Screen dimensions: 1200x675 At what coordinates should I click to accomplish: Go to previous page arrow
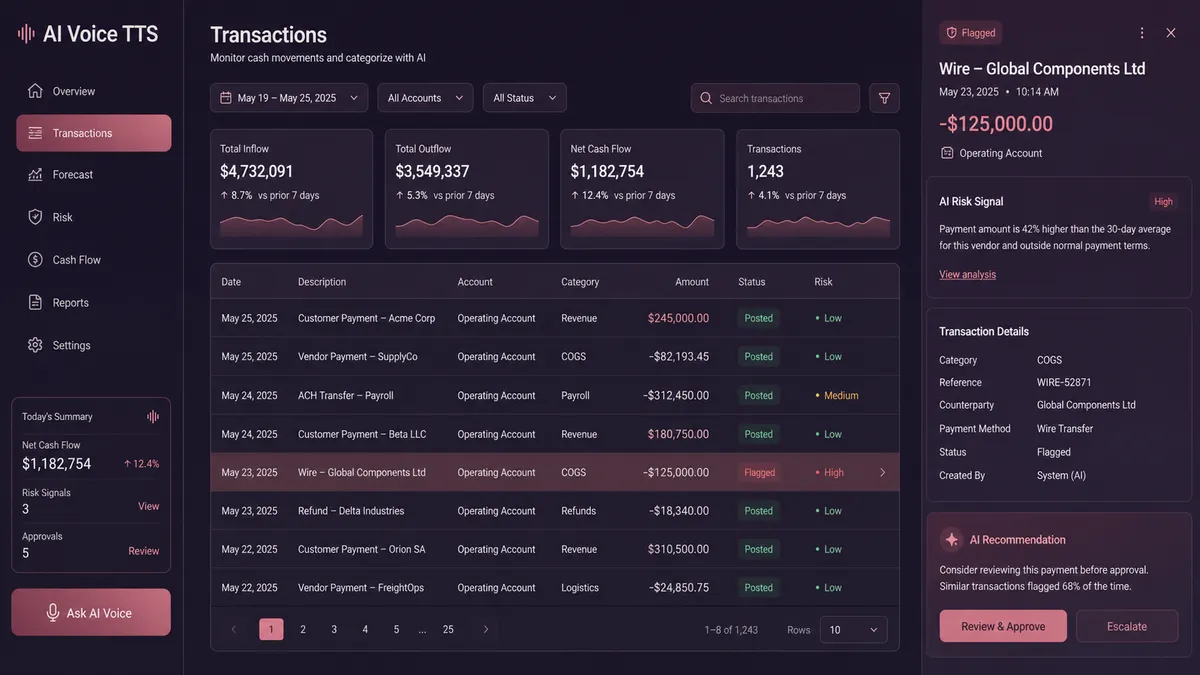click(234, 629)
